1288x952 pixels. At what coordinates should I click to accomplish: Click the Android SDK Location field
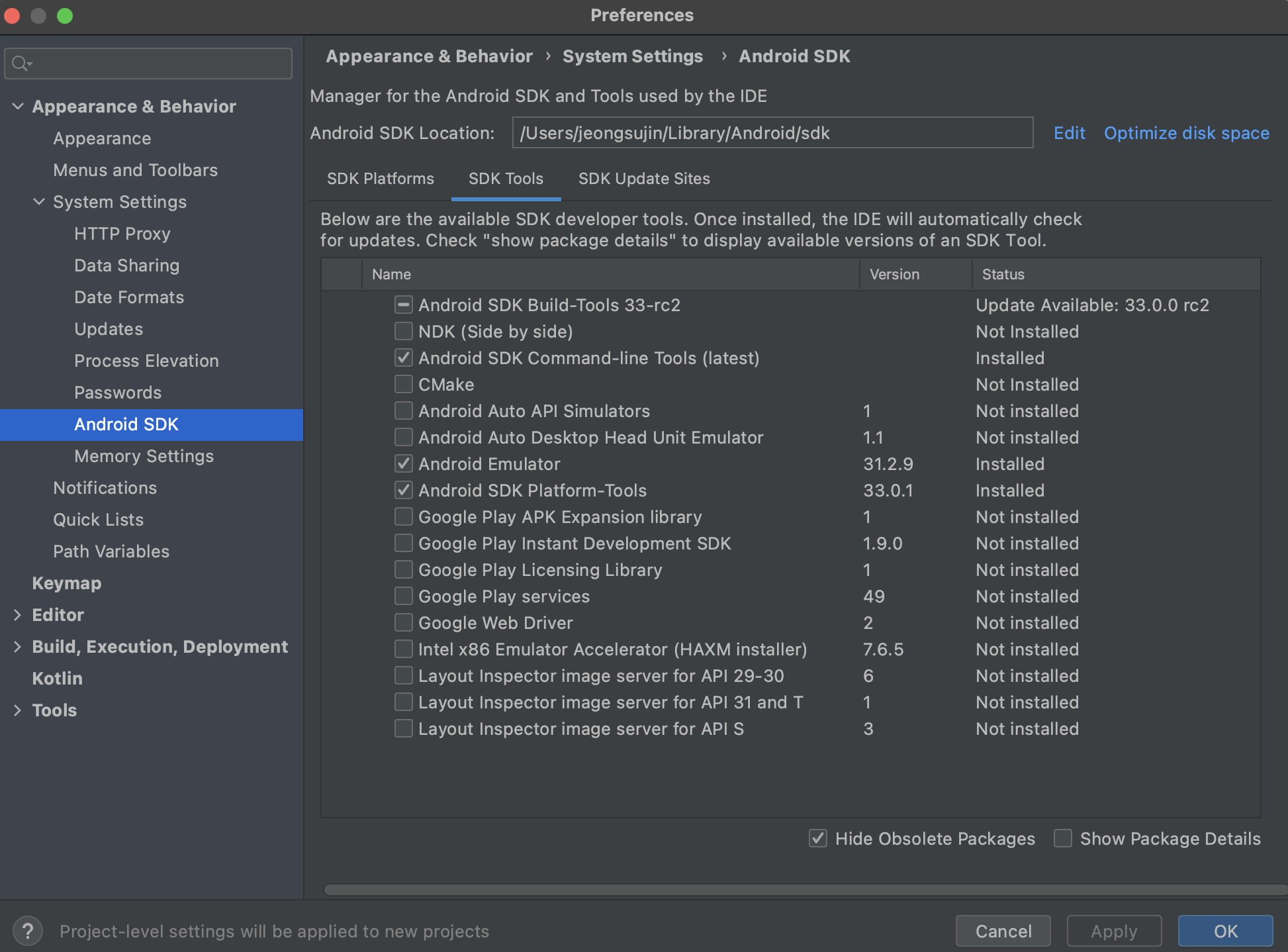click(772, 133)
